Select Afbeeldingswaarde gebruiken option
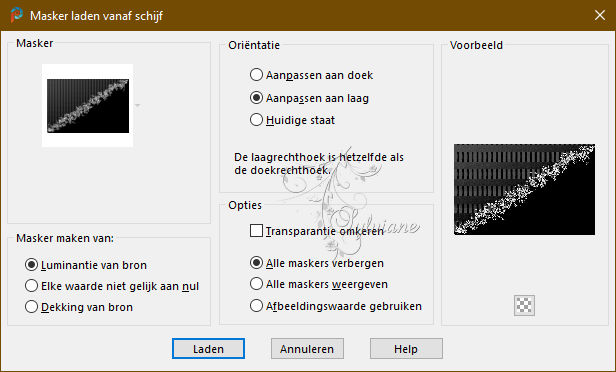This screenshot has height=372, width=616. tap(336, 306)
